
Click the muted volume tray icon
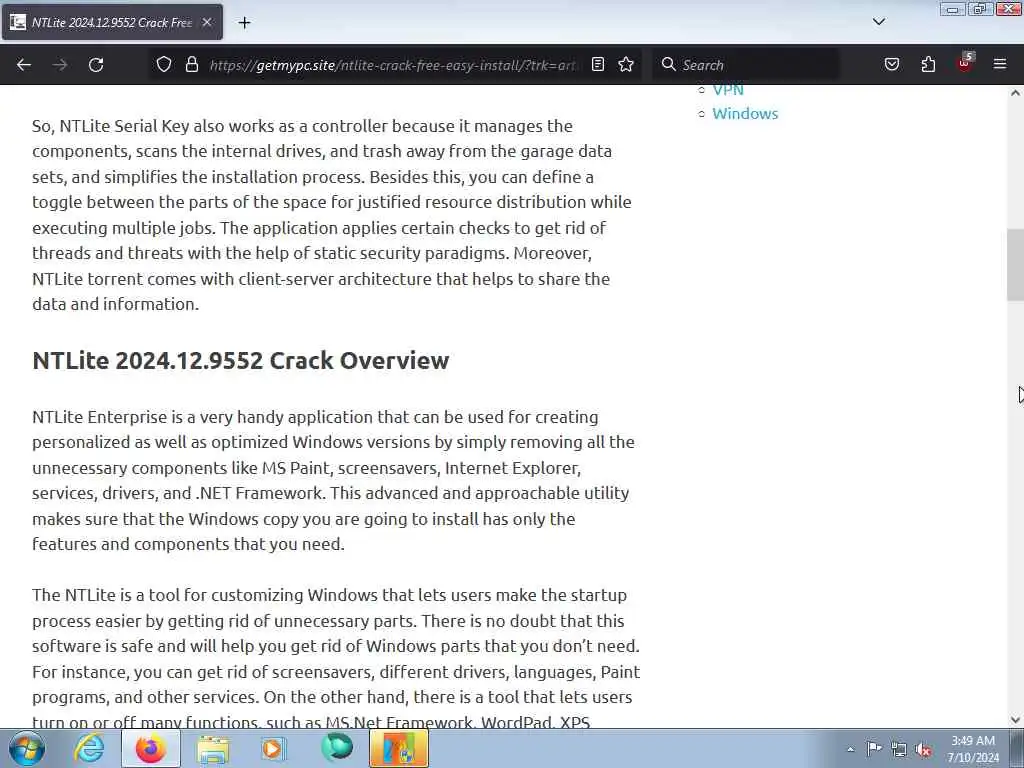tap(923, 750)
